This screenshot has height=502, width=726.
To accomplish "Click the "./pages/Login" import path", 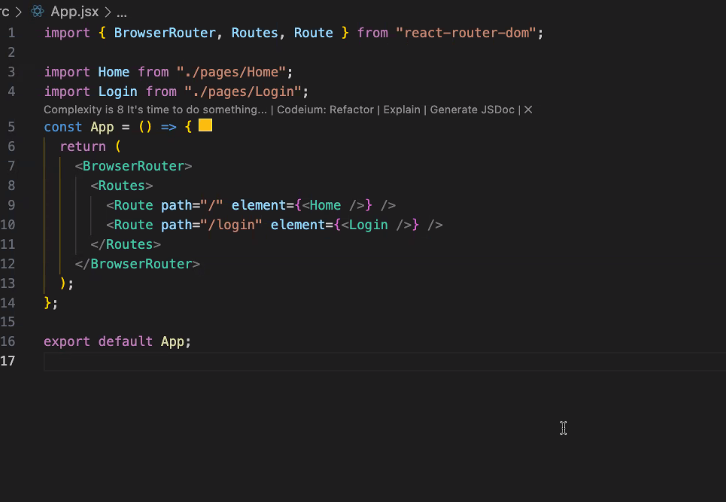I will click(243, 92).
